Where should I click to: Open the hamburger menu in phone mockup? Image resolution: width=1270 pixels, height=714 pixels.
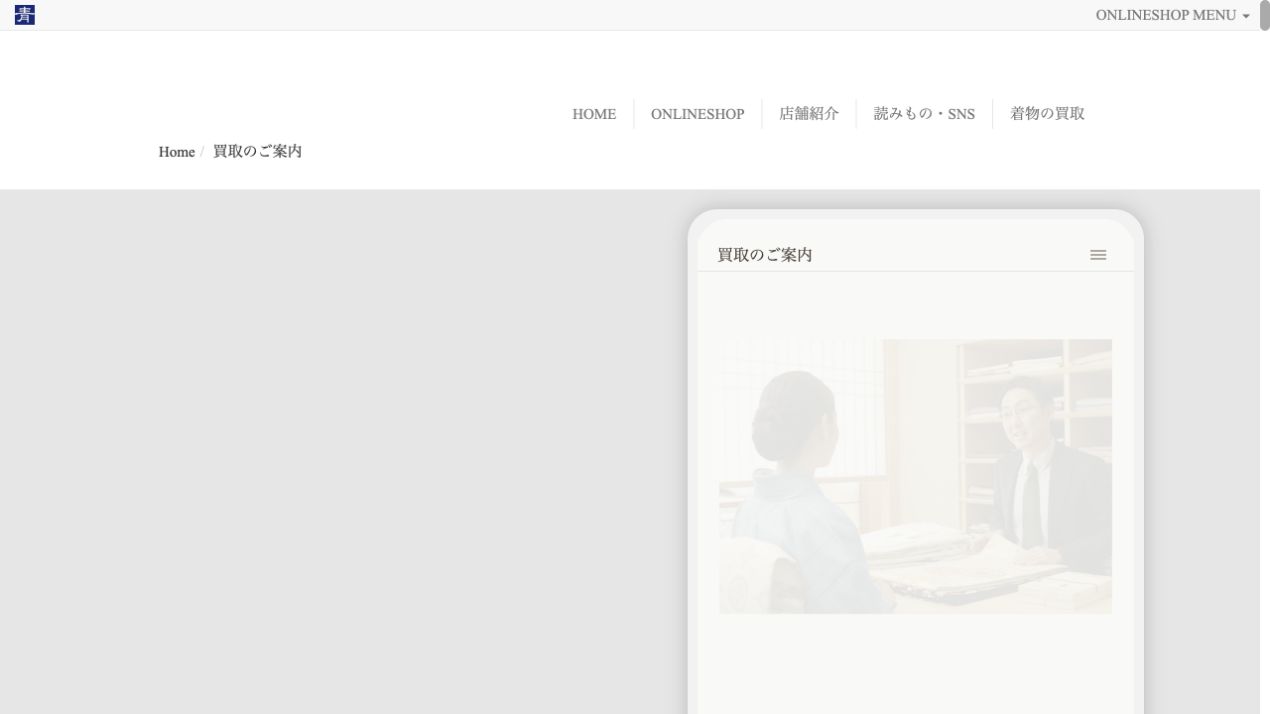click(x=1098, y=255)
